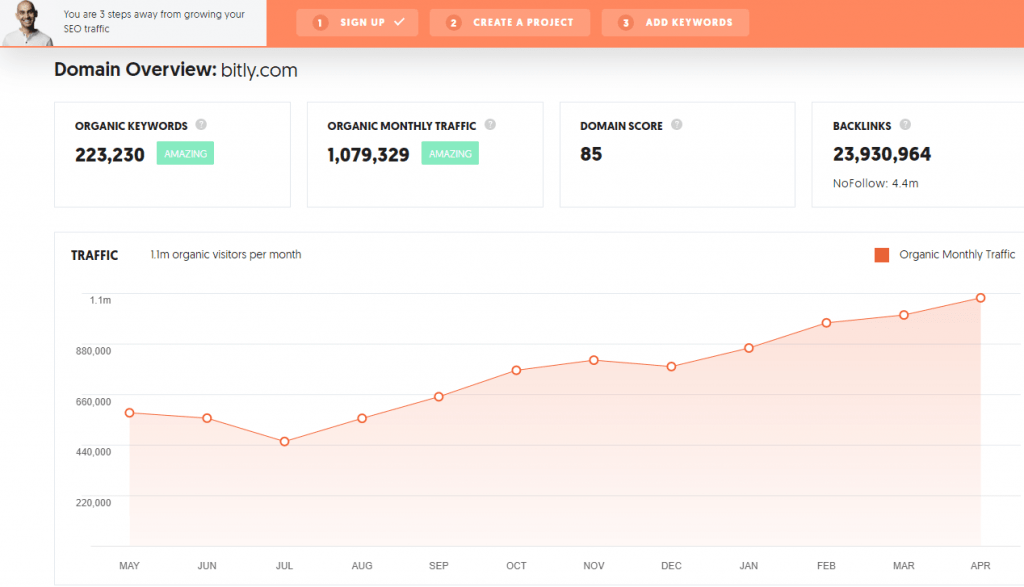Select the APR peak data point

point(980,298)
